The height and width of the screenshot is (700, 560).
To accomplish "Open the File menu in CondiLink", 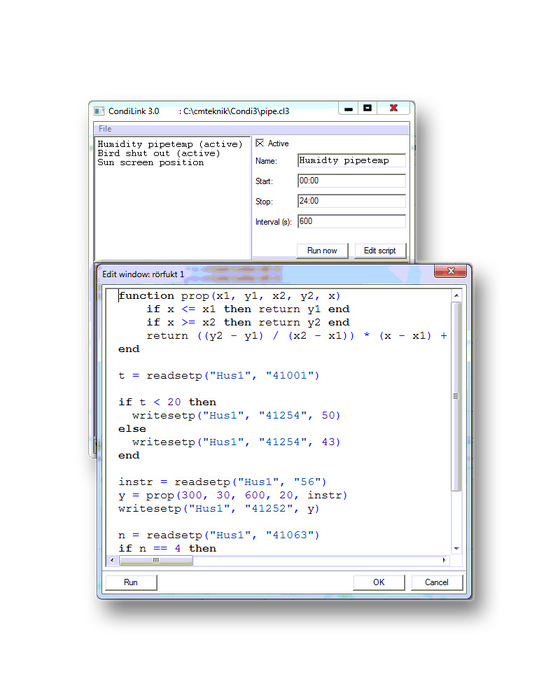I will [105, 129].
